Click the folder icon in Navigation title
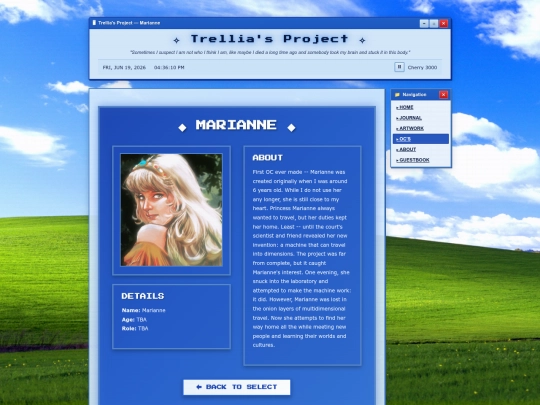This screenshot has height=405, width=540. [397, 95]
